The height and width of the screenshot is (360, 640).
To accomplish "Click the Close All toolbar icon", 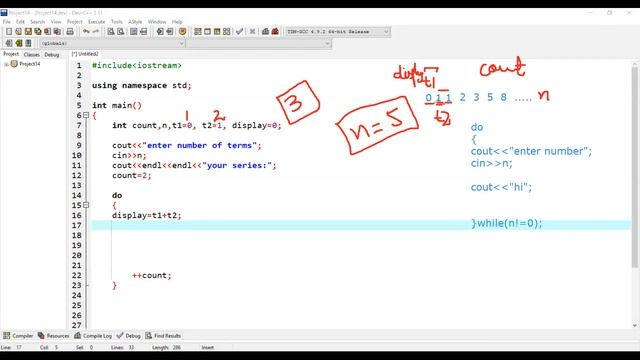I will click(57, 31).
